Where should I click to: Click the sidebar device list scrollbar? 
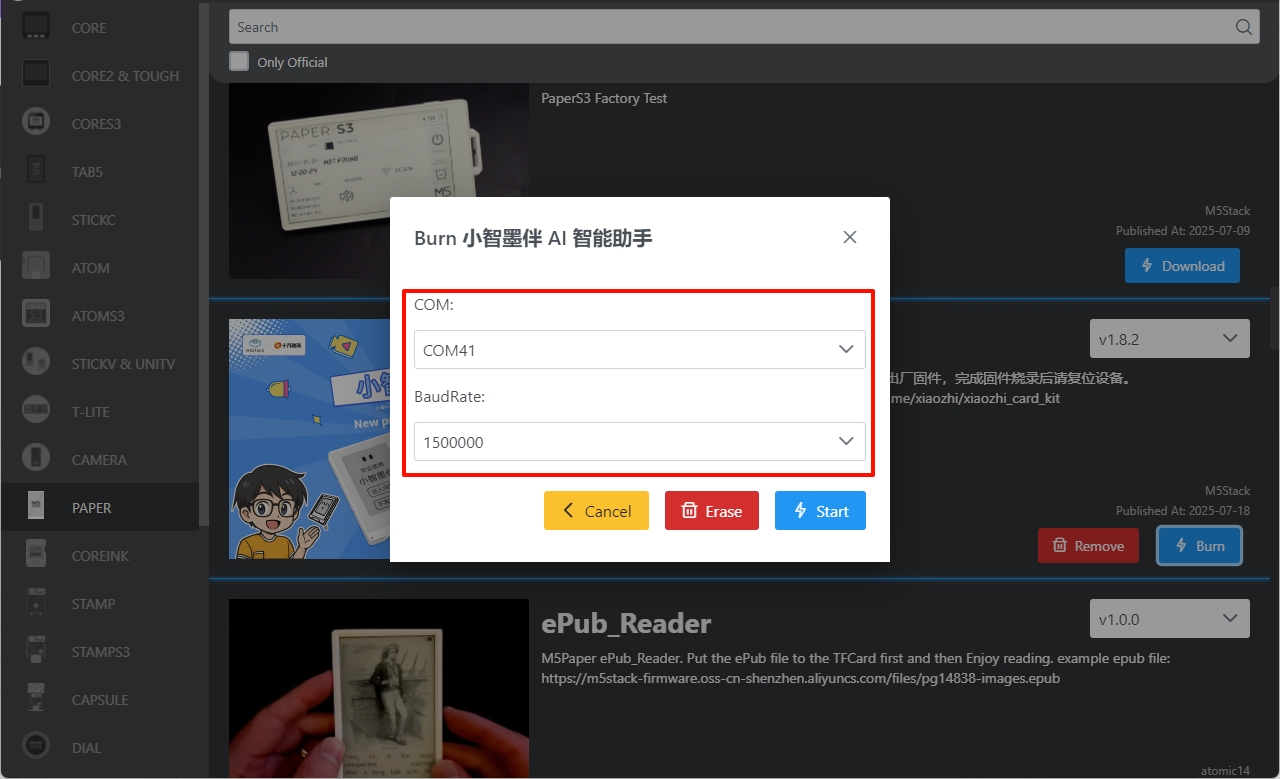coord(204,265)
